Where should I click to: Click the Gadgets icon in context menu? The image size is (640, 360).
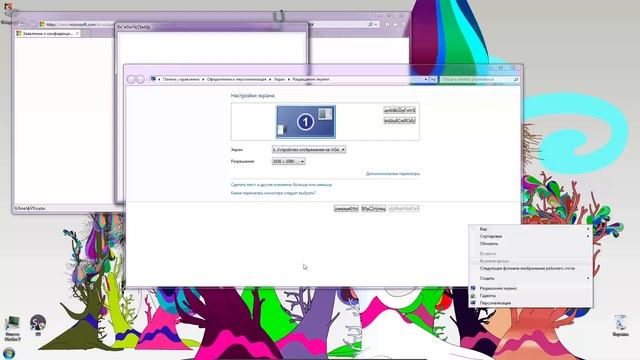[473, 296]
